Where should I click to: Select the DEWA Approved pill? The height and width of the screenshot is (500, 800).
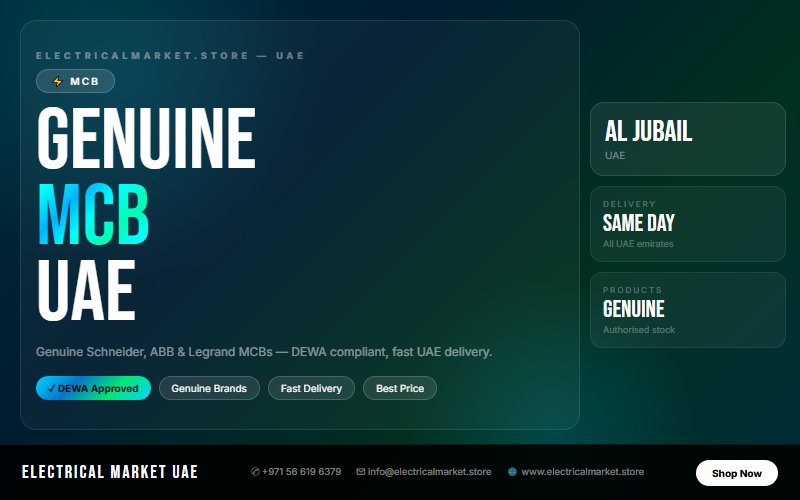[x=93, y=388]
